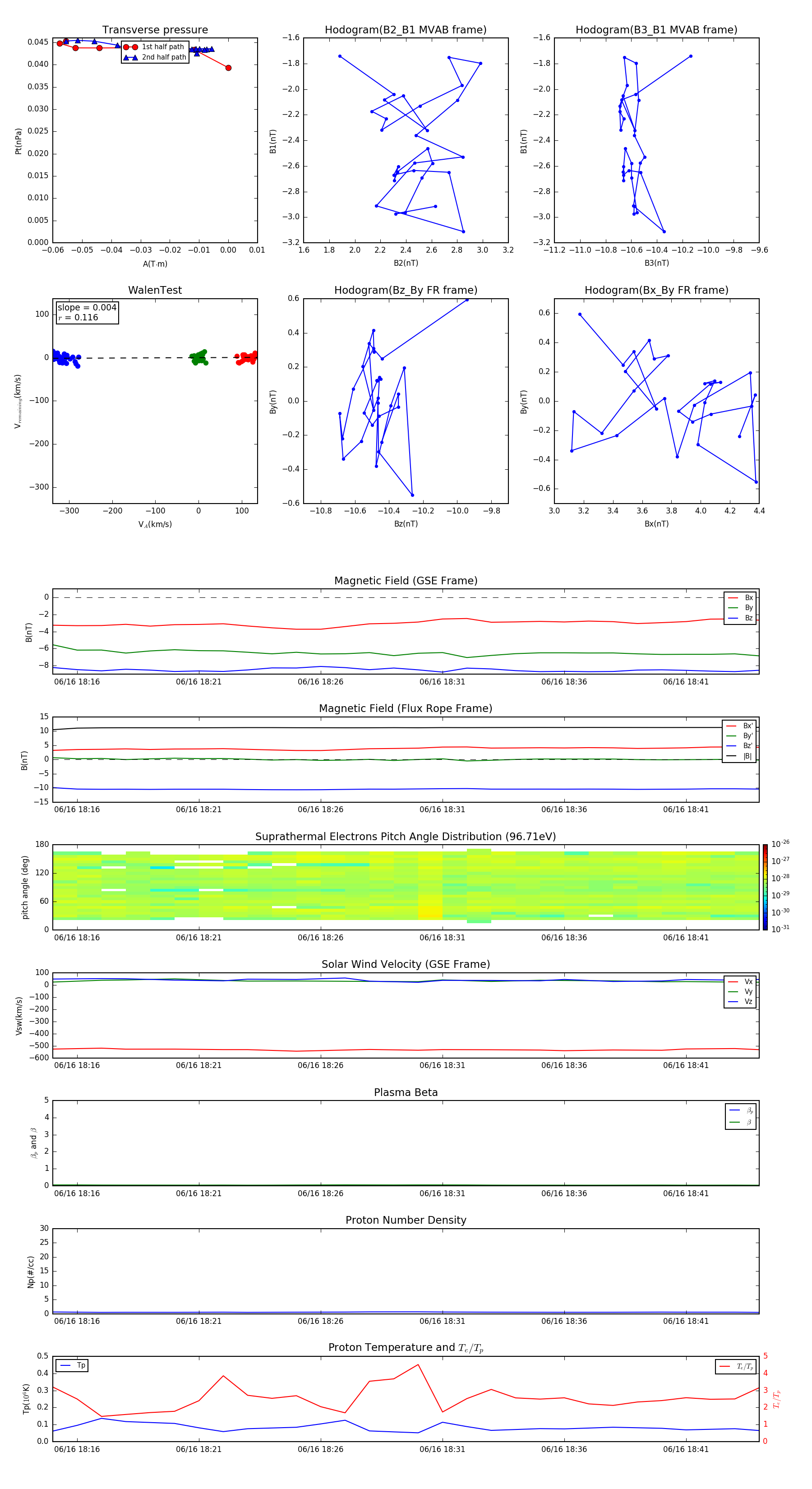Viewport: 812px width, 1489px height.
Task: Click the 'A(T·m)' x-axis label
Action: 155,264
